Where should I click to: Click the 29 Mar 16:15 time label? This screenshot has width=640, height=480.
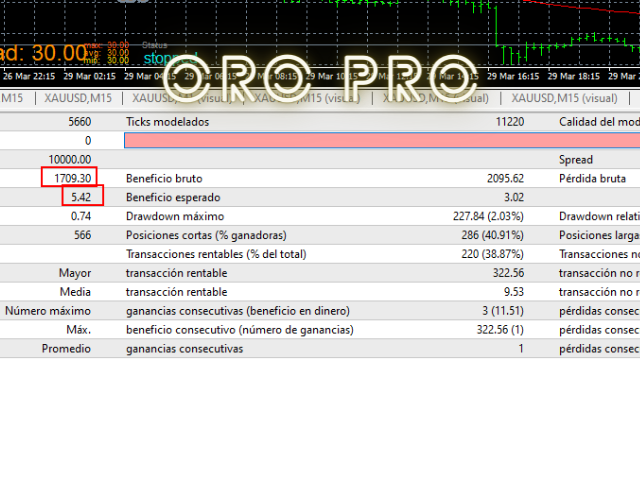tap(513, 76)
